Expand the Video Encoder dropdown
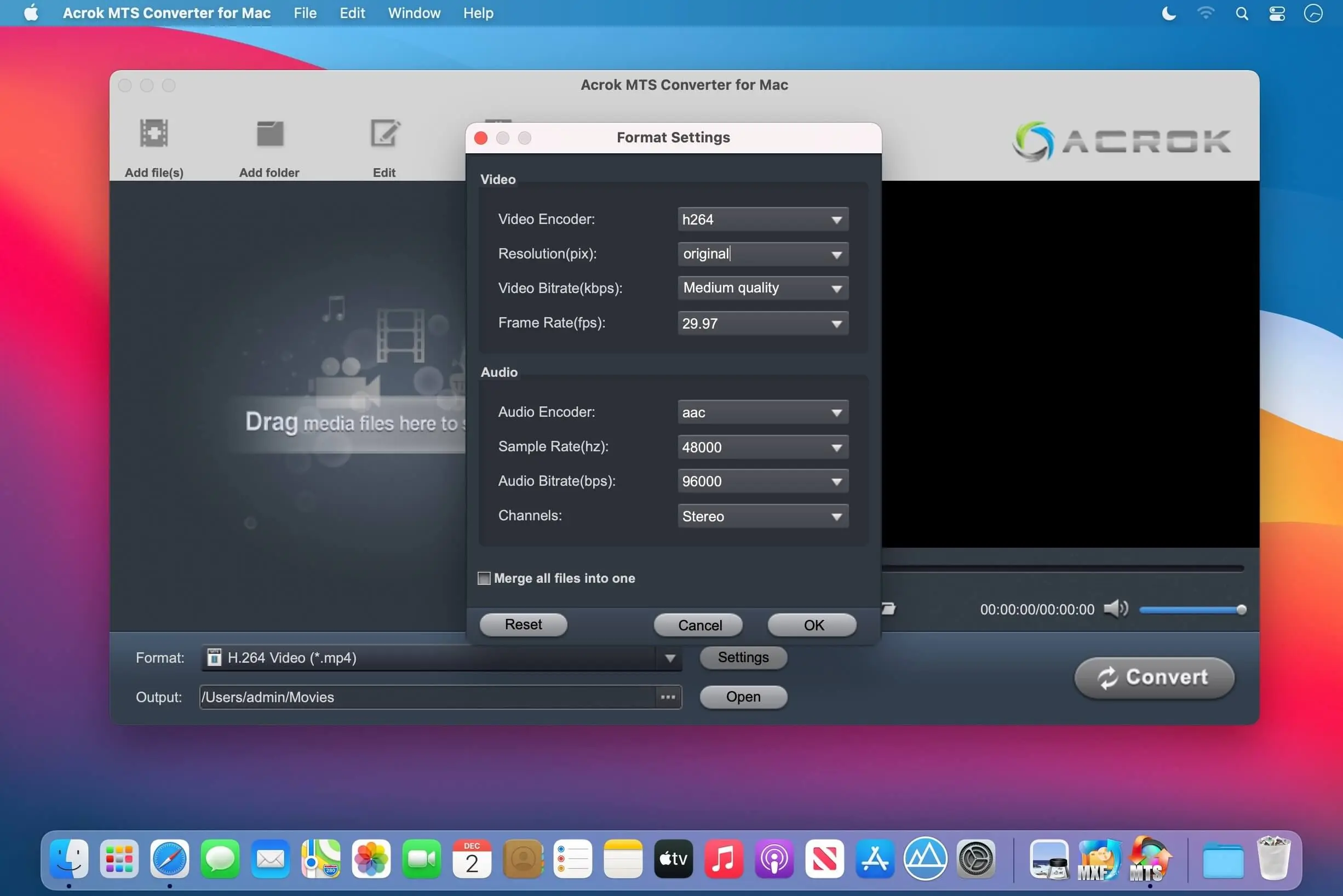Image resolution: width=1343 pixels, height=896 pixels. 836,220
